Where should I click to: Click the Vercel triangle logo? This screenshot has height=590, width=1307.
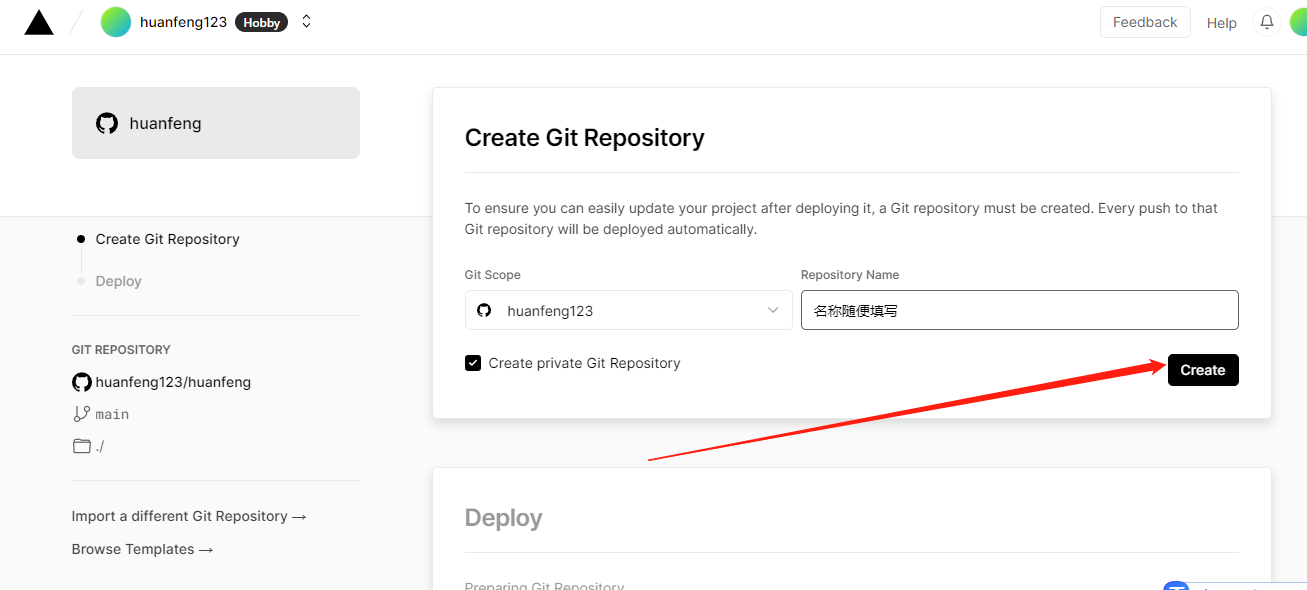(39, 22)
